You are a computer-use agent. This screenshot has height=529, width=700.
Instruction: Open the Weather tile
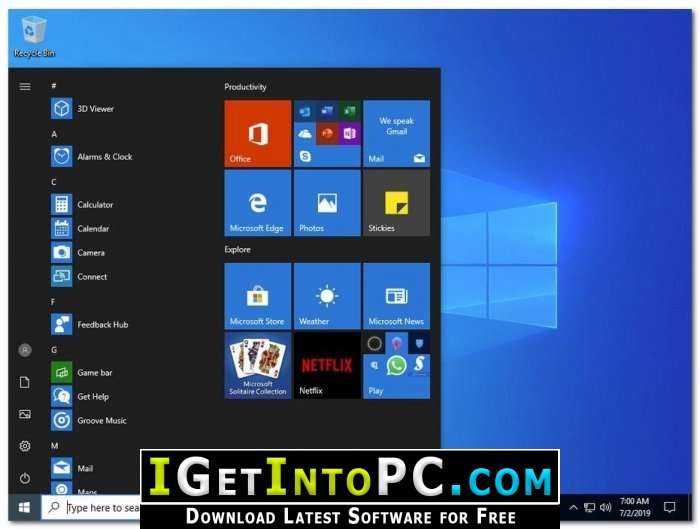pyautogui.click(x=326, y=296)
